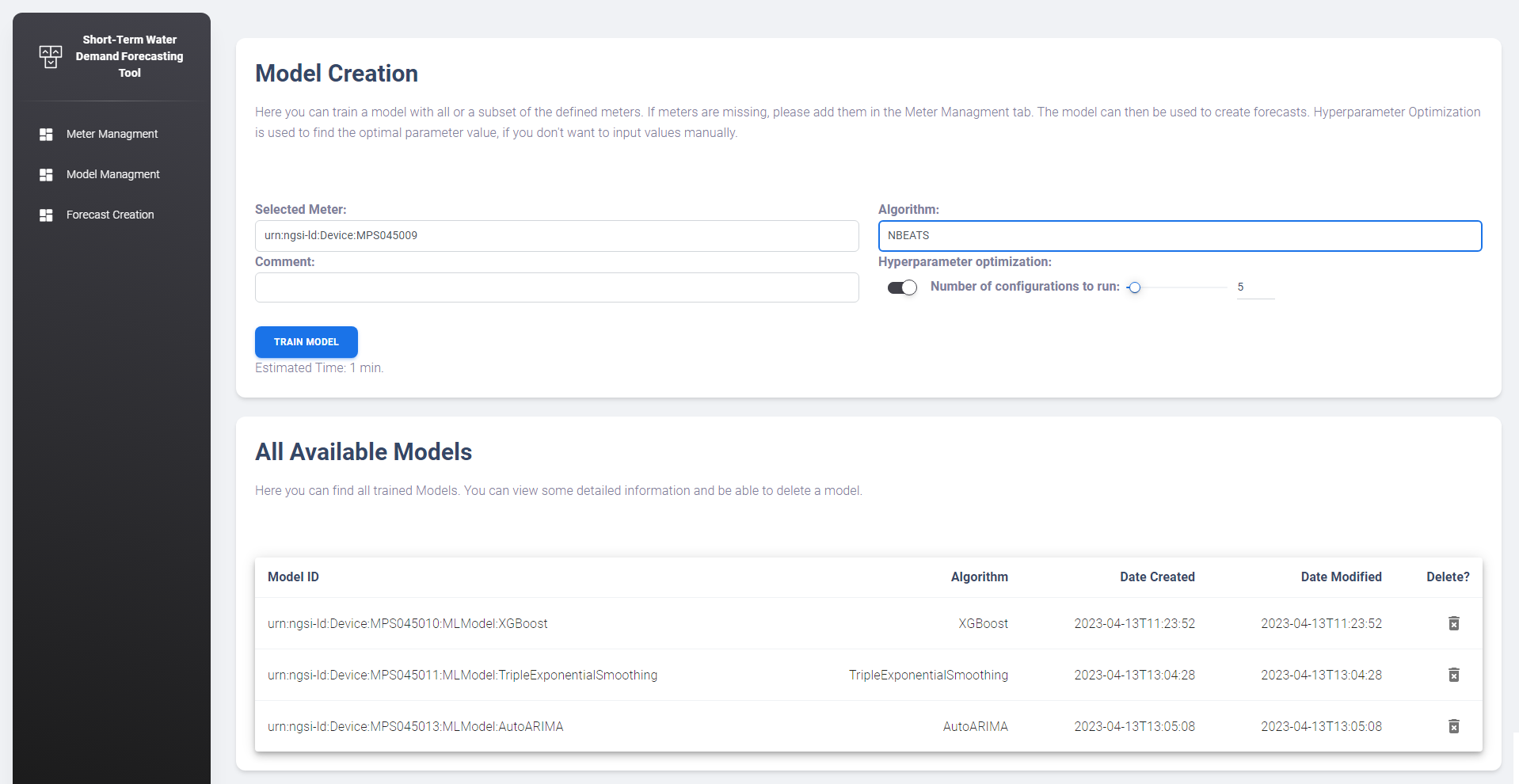Screen dimensions: 1519x784
Task: Click the Date Created column header
Action: click(1156, 577)
